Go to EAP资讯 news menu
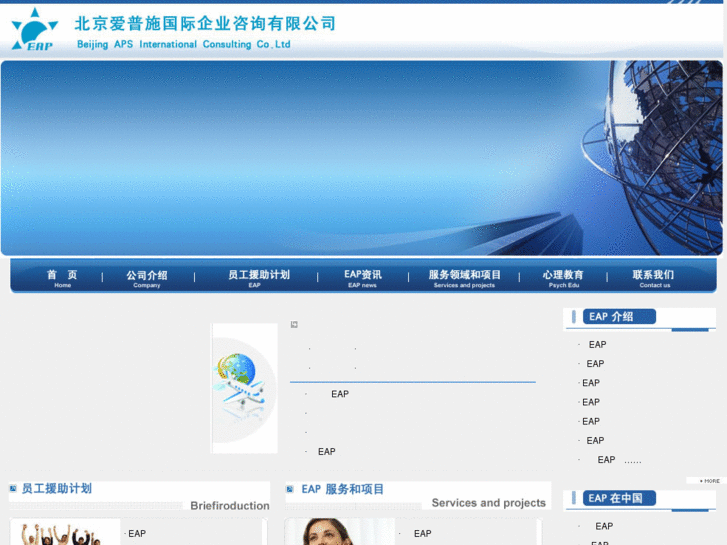The image size is (727, 545). coord(363,278)
